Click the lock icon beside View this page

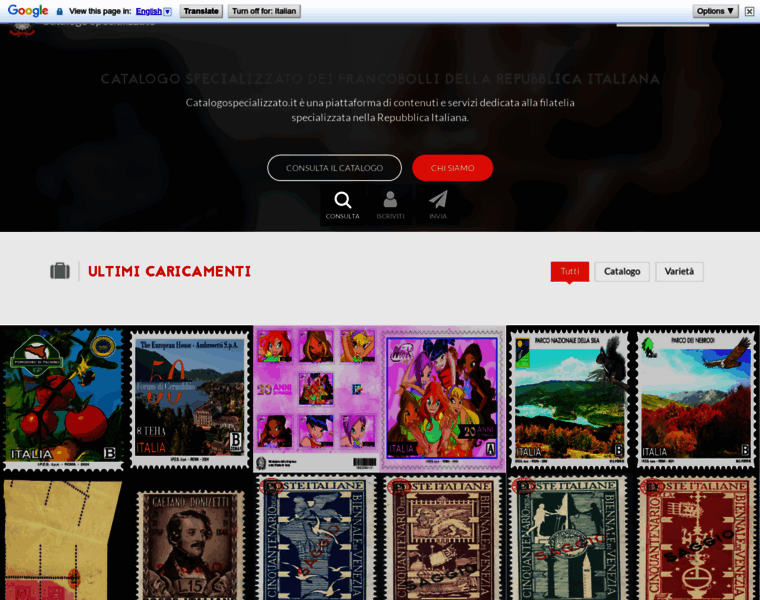[60, 11]
